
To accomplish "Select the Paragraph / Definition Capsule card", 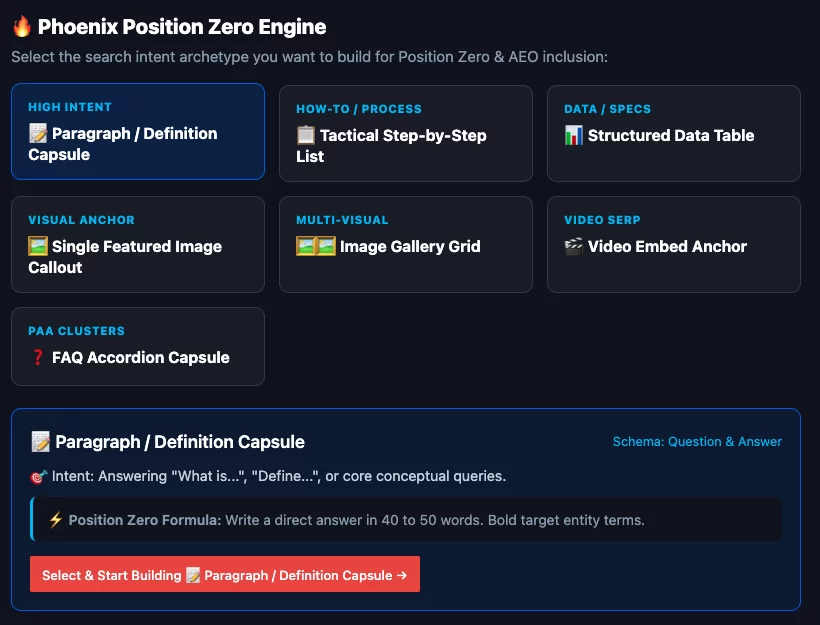I will point(138,131).
